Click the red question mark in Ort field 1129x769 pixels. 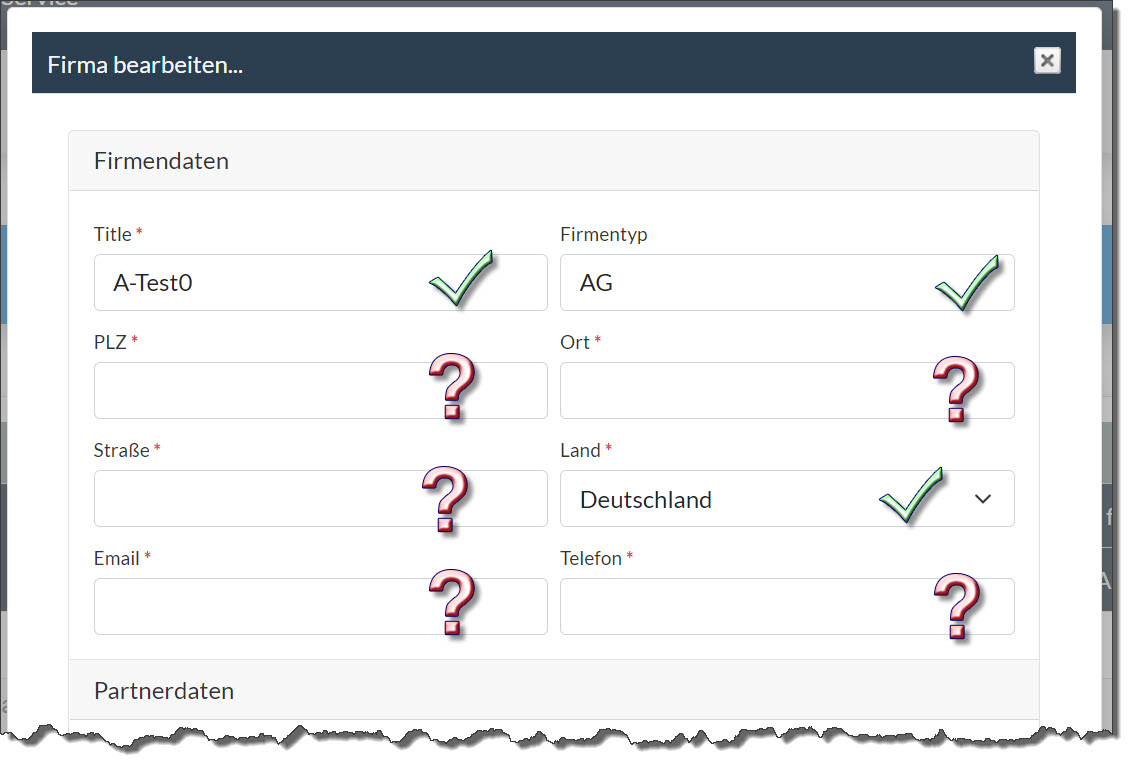click(x=955, y=389)
